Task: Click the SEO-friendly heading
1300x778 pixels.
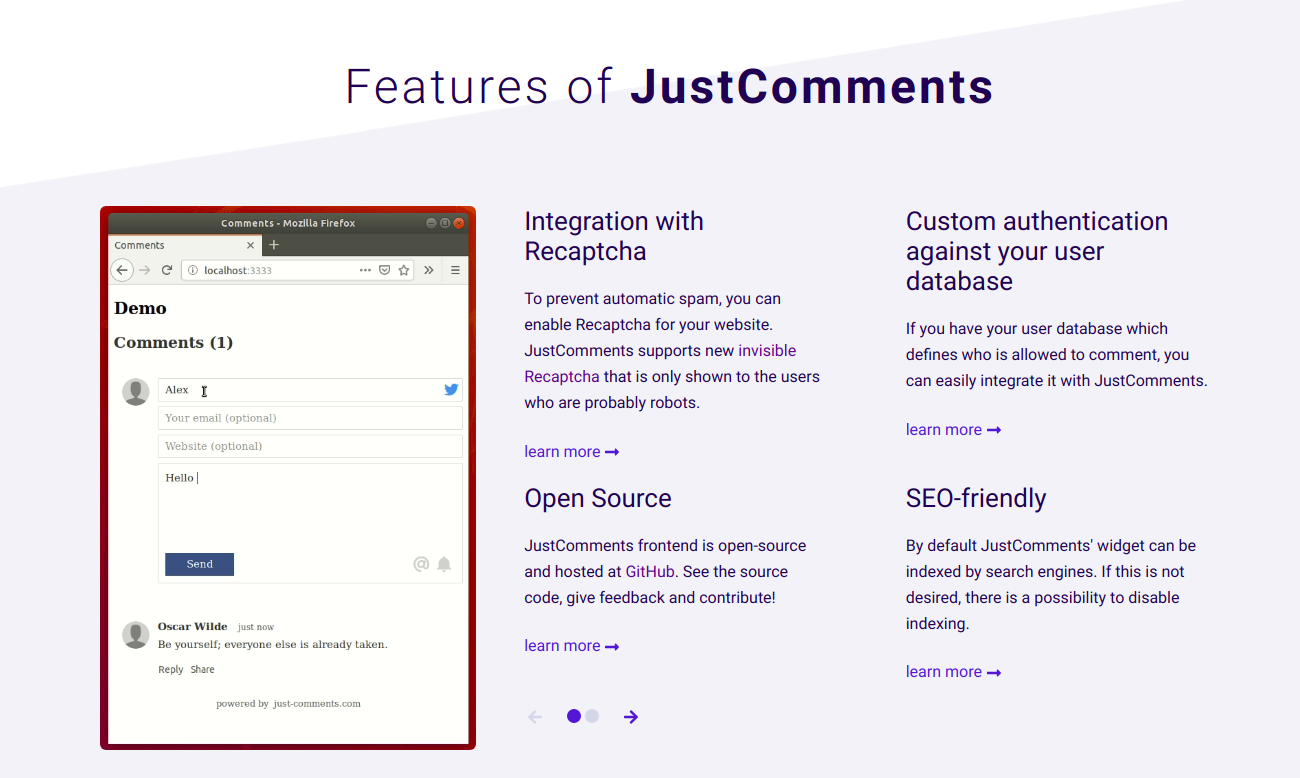Action: click(x=976, y=498)
